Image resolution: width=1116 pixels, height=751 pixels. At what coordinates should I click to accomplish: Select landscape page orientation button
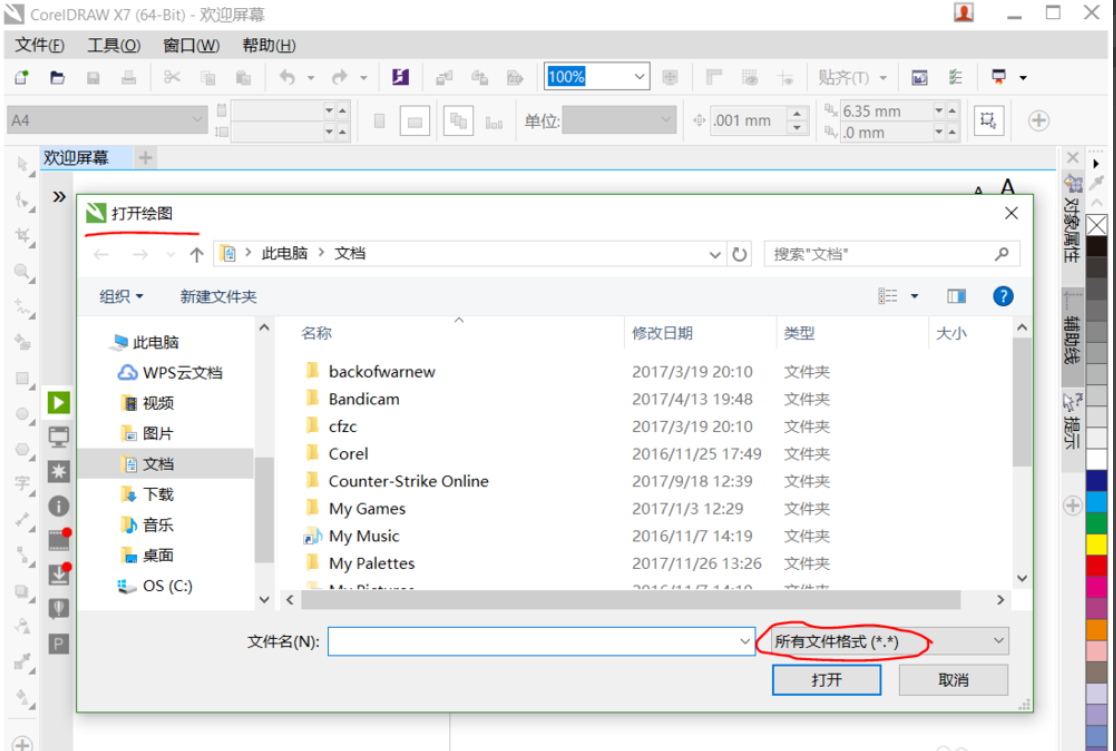coord(415,121)
